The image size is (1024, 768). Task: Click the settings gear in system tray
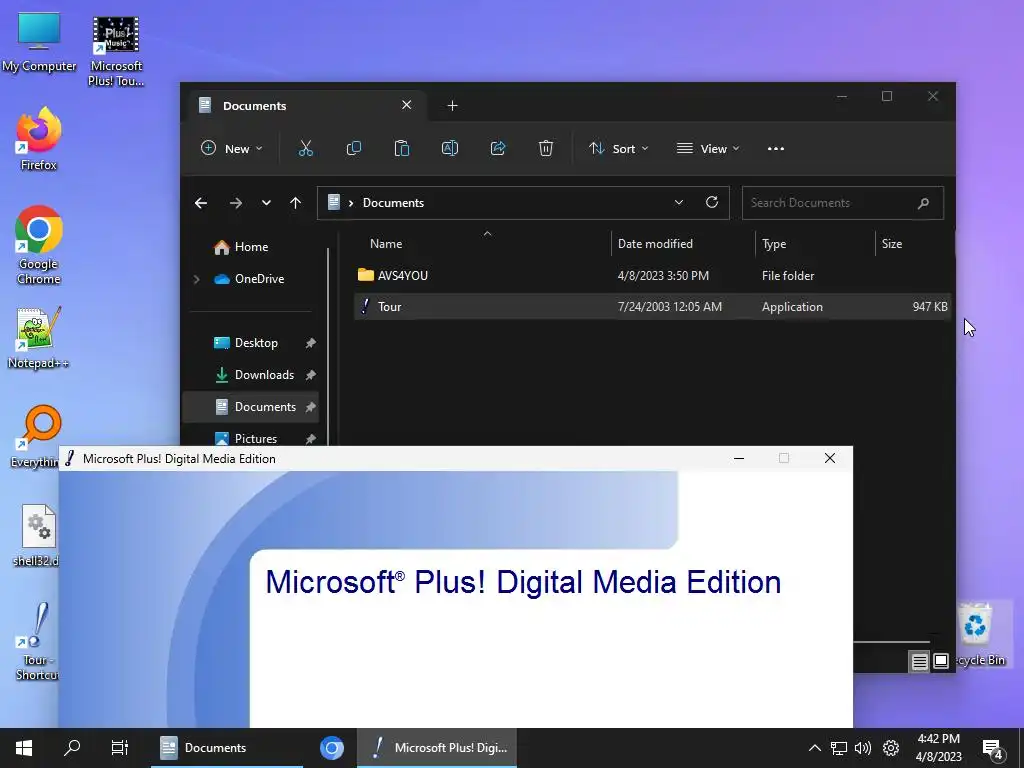pos(891,748)
